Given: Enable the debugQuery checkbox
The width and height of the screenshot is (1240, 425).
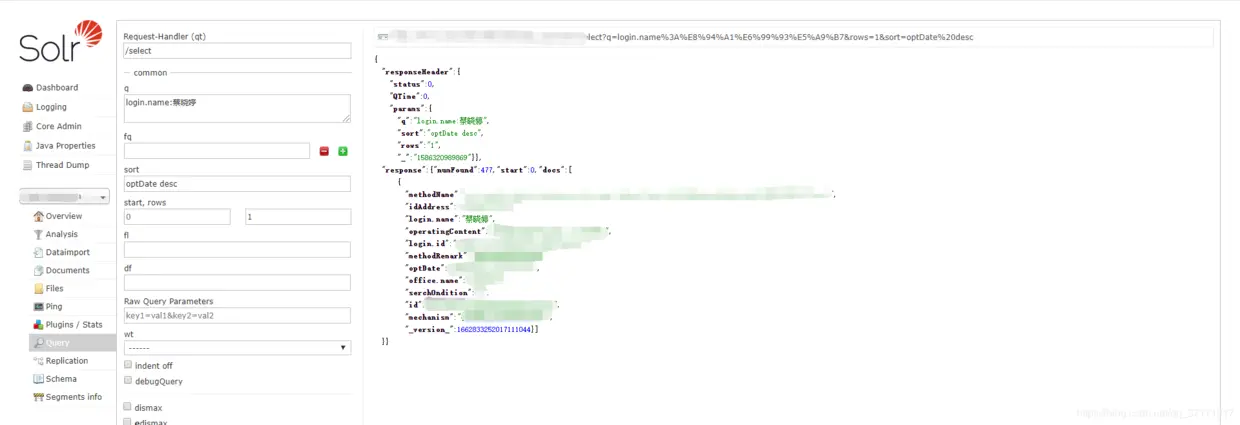Looking at the screenshot, I should pos(128,380).
